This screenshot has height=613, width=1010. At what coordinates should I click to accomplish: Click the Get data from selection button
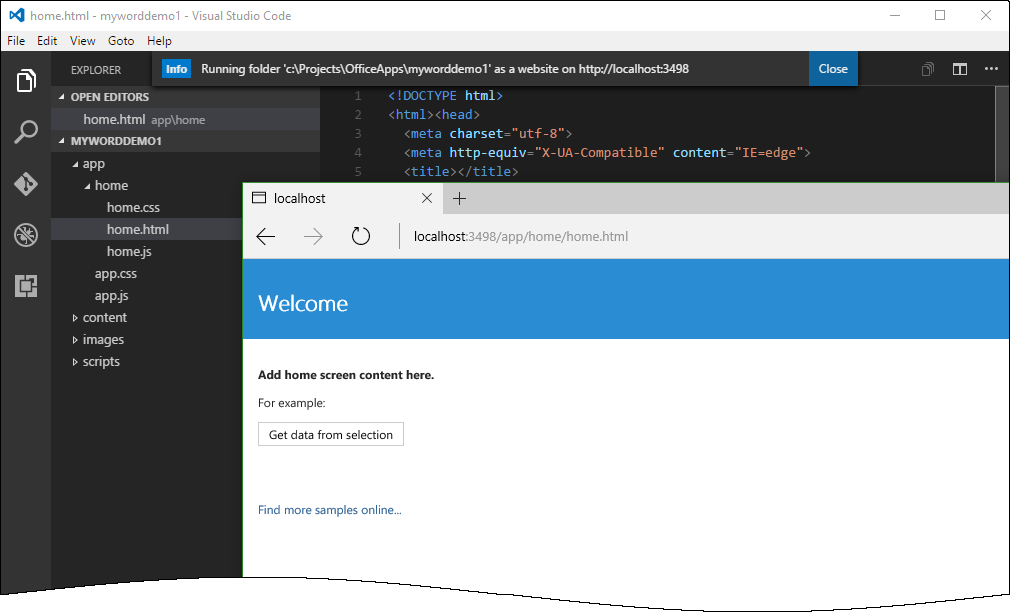coord(331,435)
